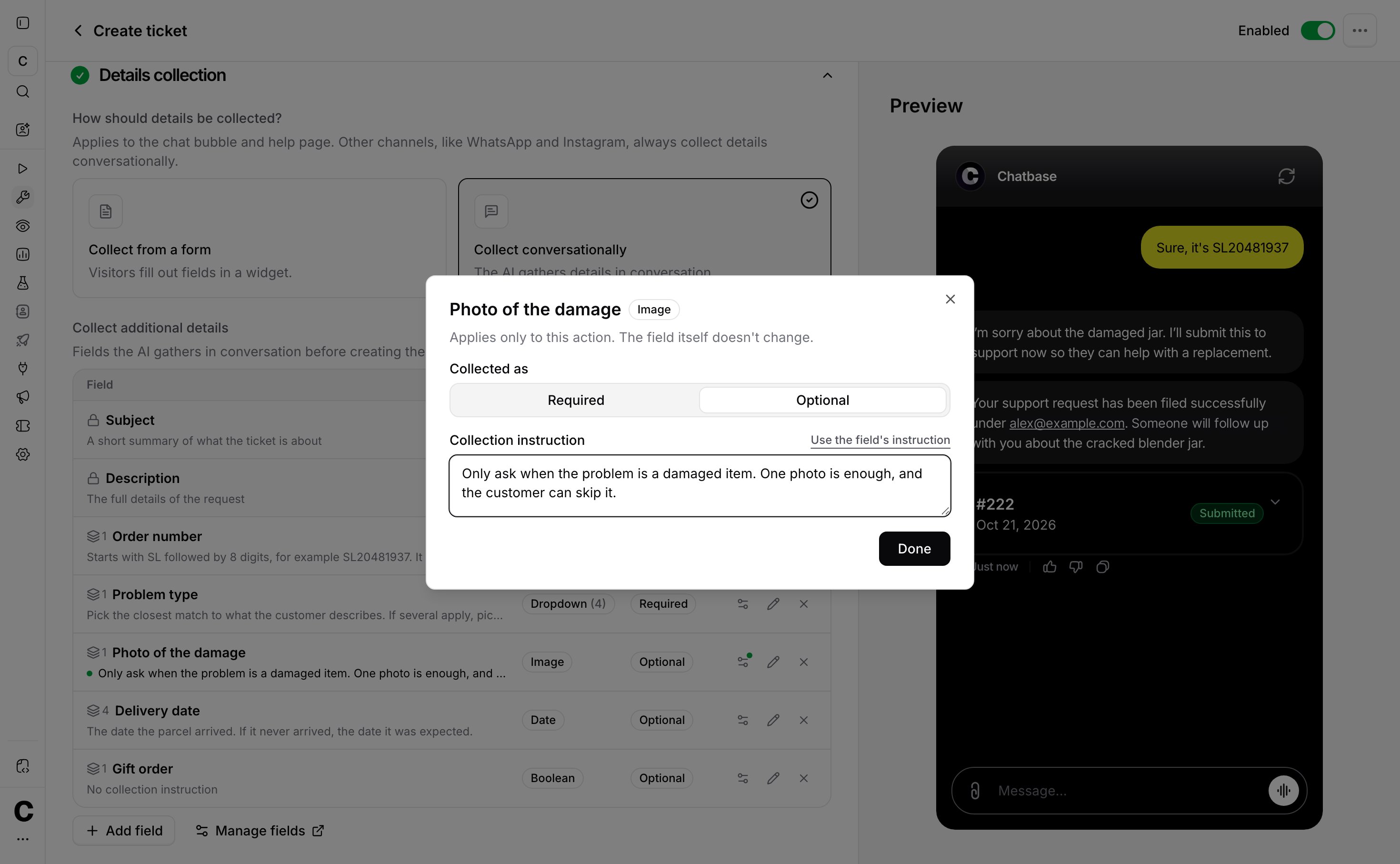Open the sidebar bottom three-dot menu
The width and height of the screenshot is (1400, 864).
pyautogui.click(x=23, y=839)
